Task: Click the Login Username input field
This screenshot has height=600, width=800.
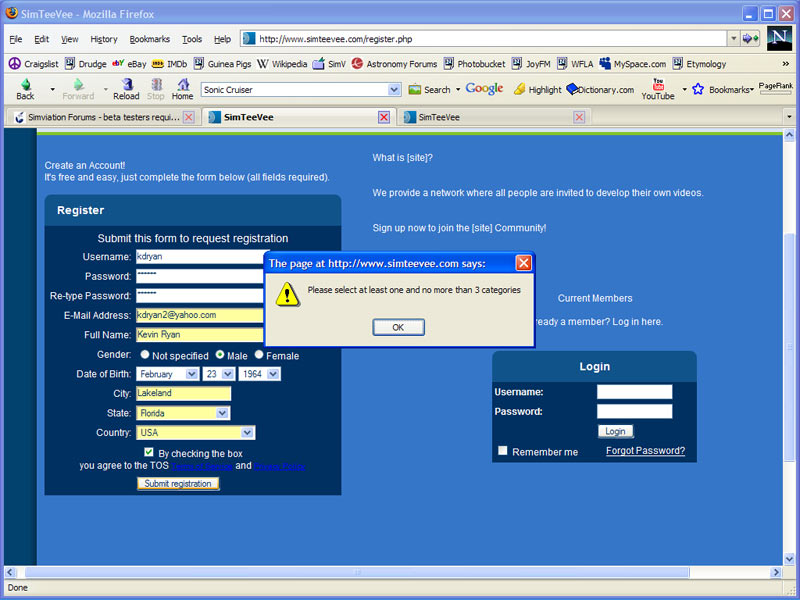Action: pos(635,392)
